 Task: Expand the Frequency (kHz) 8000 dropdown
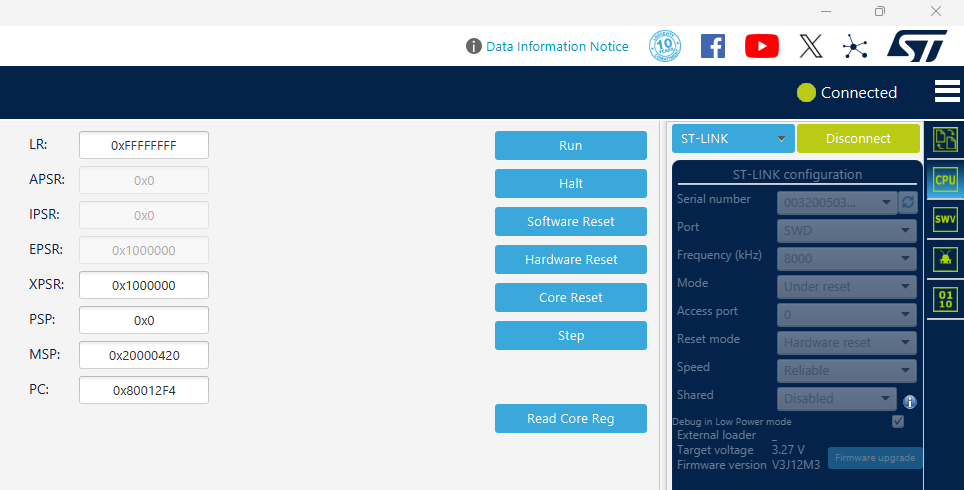coord(847,258)
